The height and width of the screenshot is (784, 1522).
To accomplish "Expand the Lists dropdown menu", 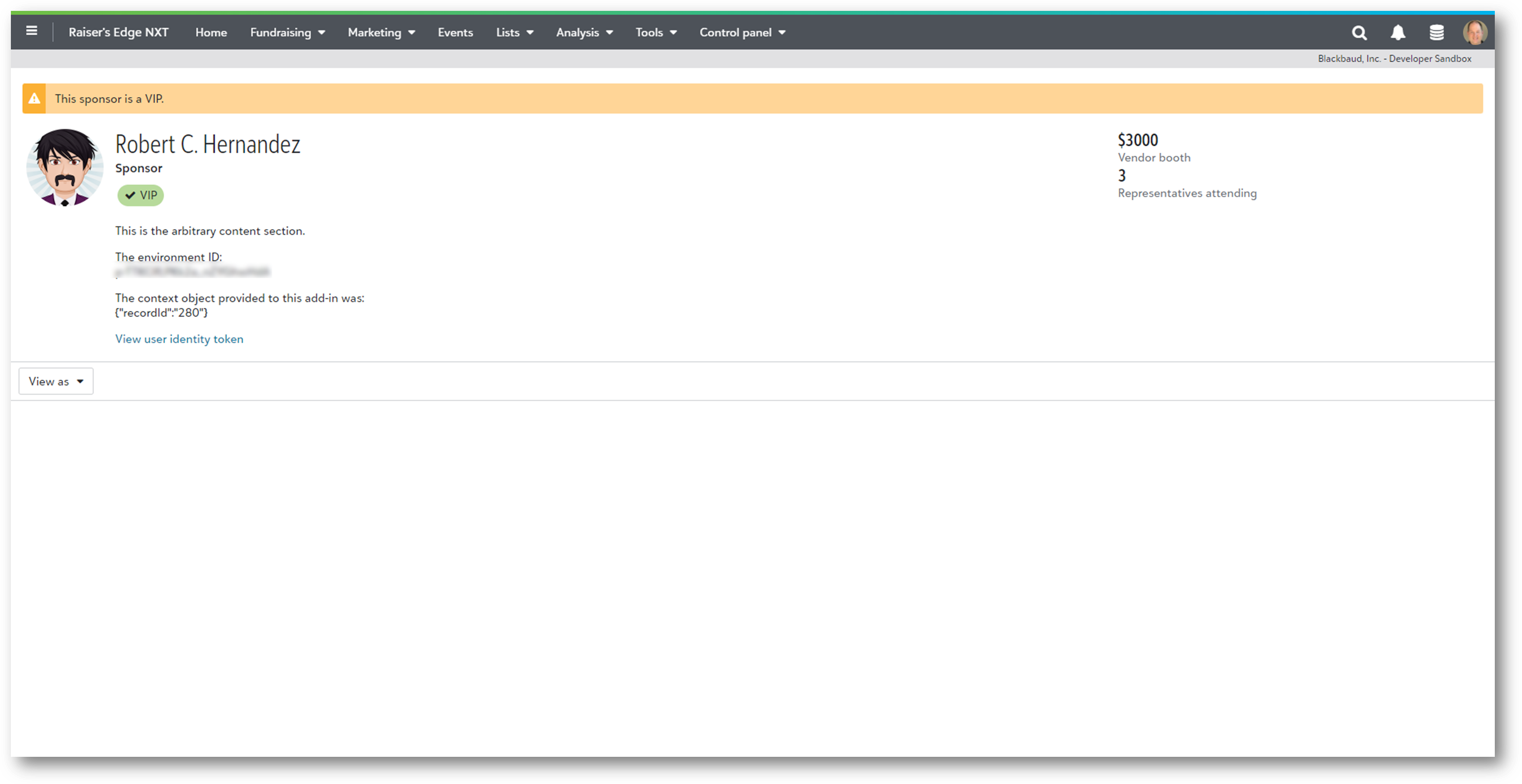I will [x=514, y=33].
